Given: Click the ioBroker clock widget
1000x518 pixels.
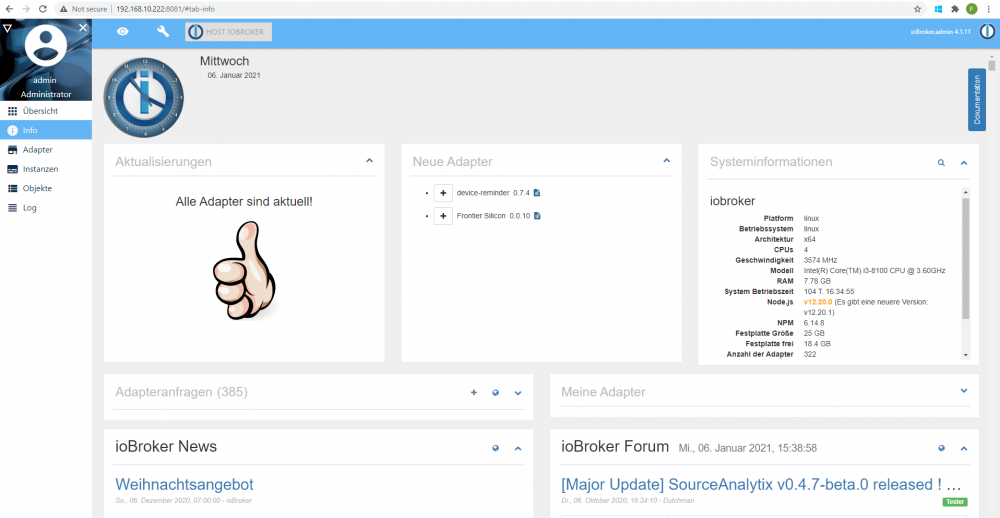Looking at the screenshot, I should pyautogui.click(x=143, y=97).
